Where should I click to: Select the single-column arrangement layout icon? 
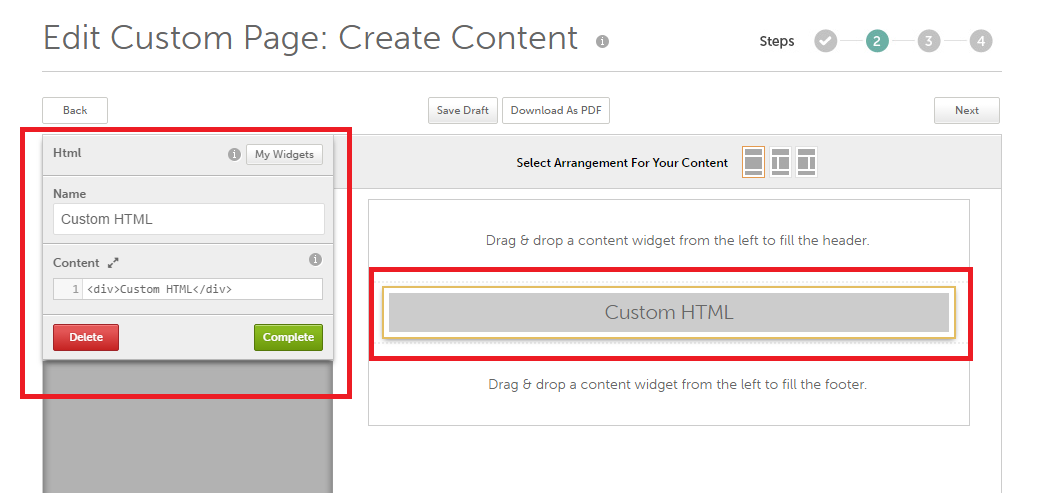tap(753, 162)
